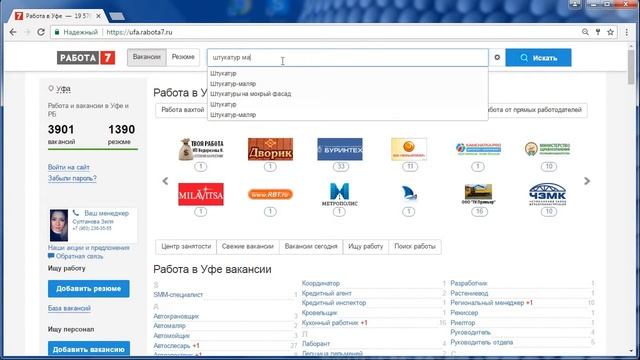Click the Работа 7 site logo
The image size is (640, 360).
click(86, 58)
